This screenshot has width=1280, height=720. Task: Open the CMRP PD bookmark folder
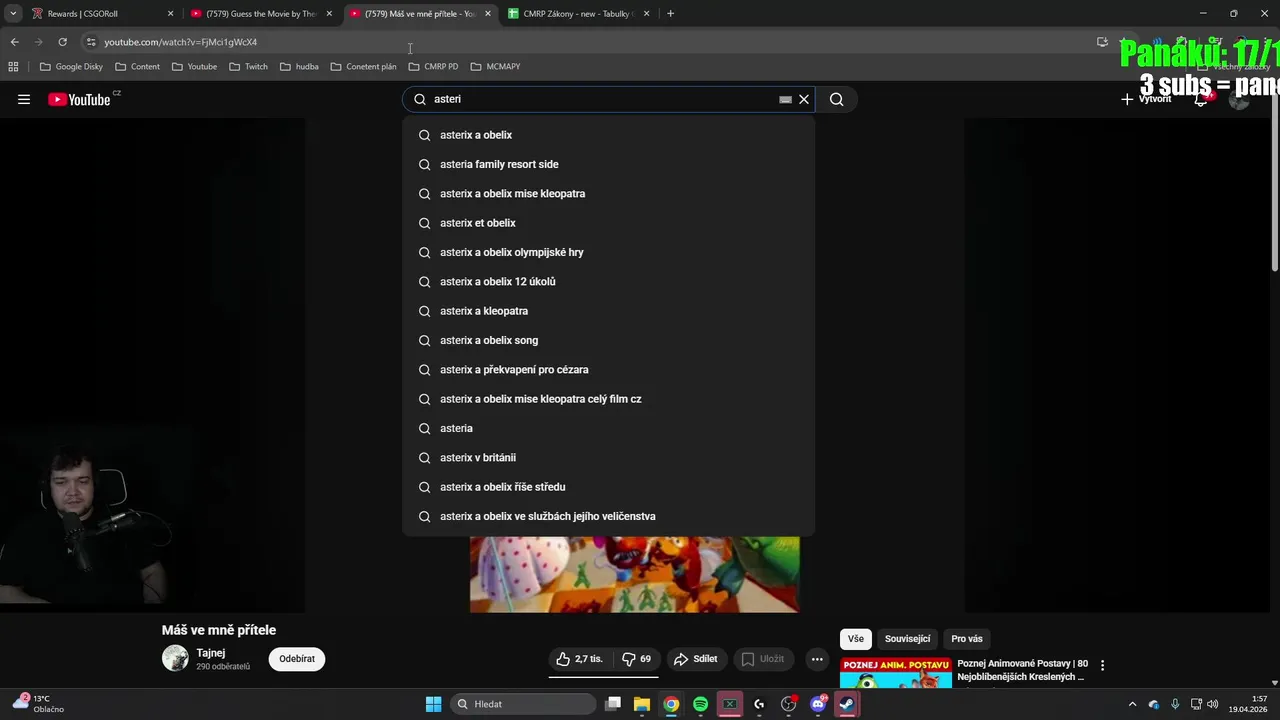(x=434, y=66)
